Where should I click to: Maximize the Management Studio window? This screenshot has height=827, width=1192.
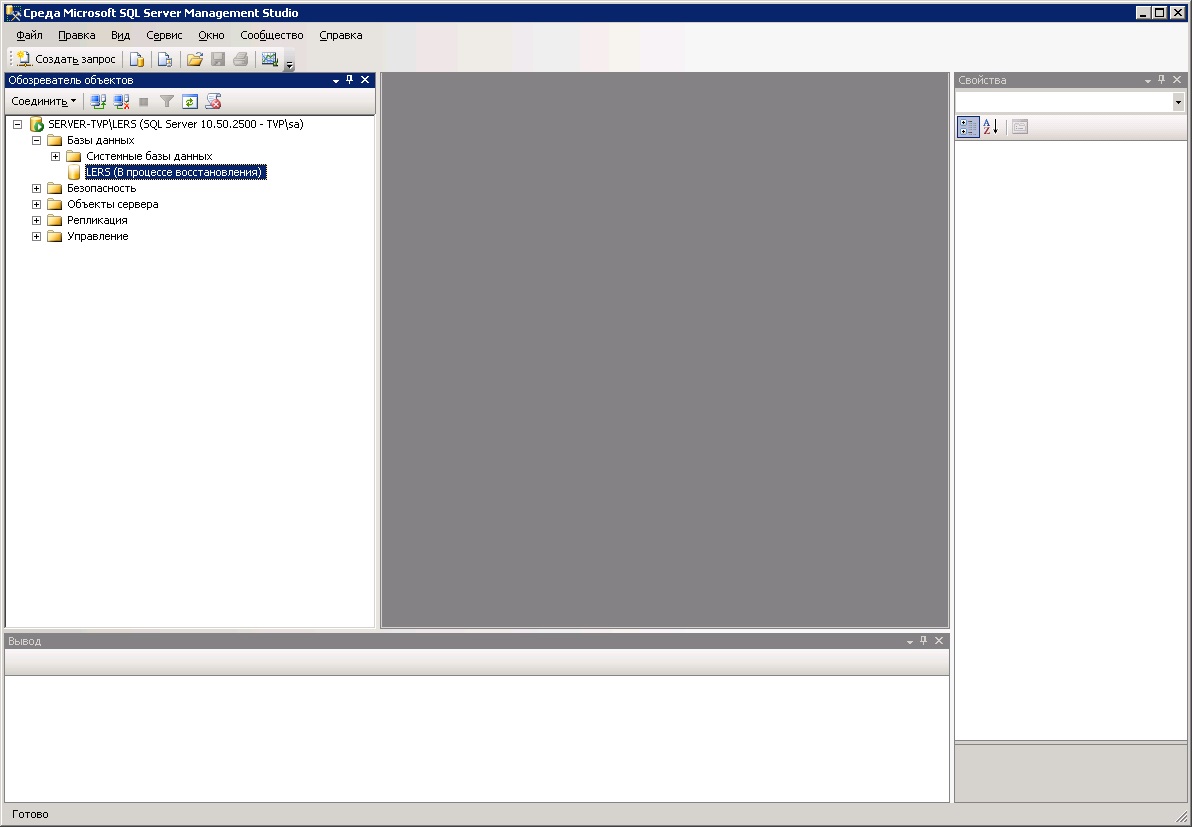pos(1159,12)
